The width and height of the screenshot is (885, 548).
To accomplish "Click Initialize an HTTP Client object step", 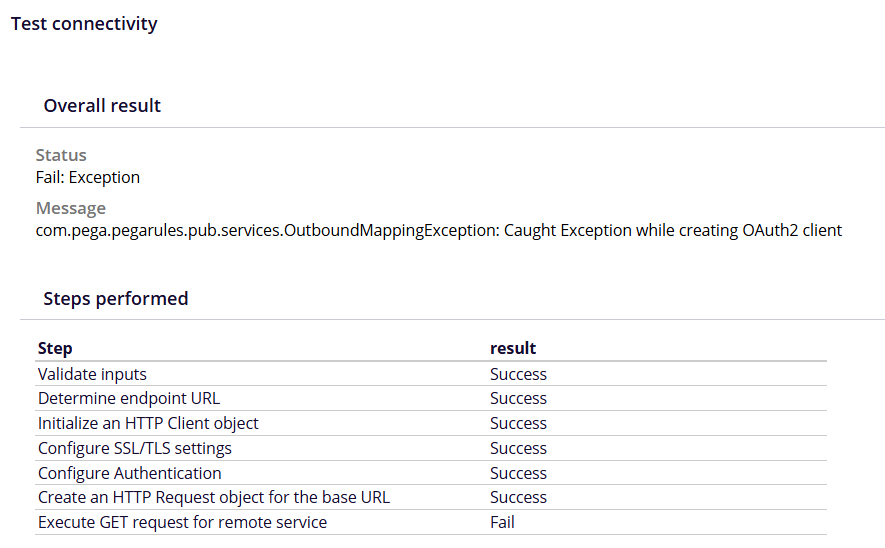I will click(x=148, y=424).
